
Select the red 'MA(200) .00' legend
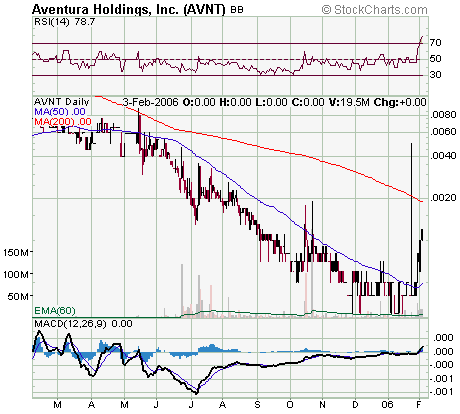(63, 122)
